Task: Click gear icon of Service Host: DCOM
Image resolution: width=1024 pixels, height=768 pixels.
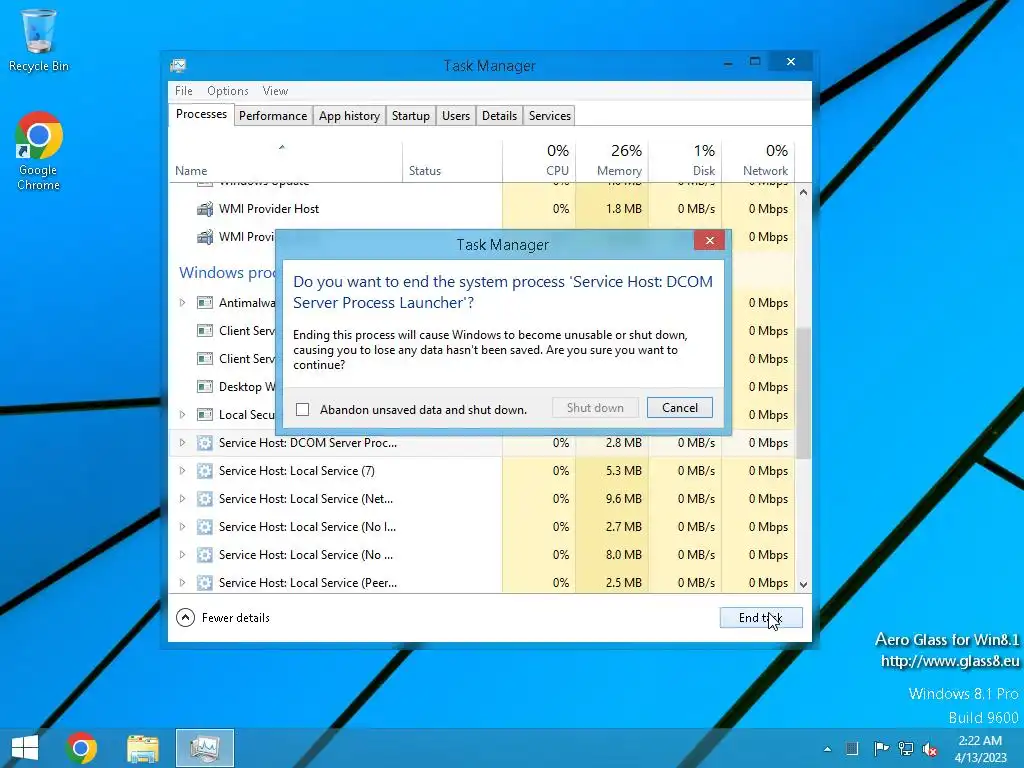Action: [x=205, y=443]
